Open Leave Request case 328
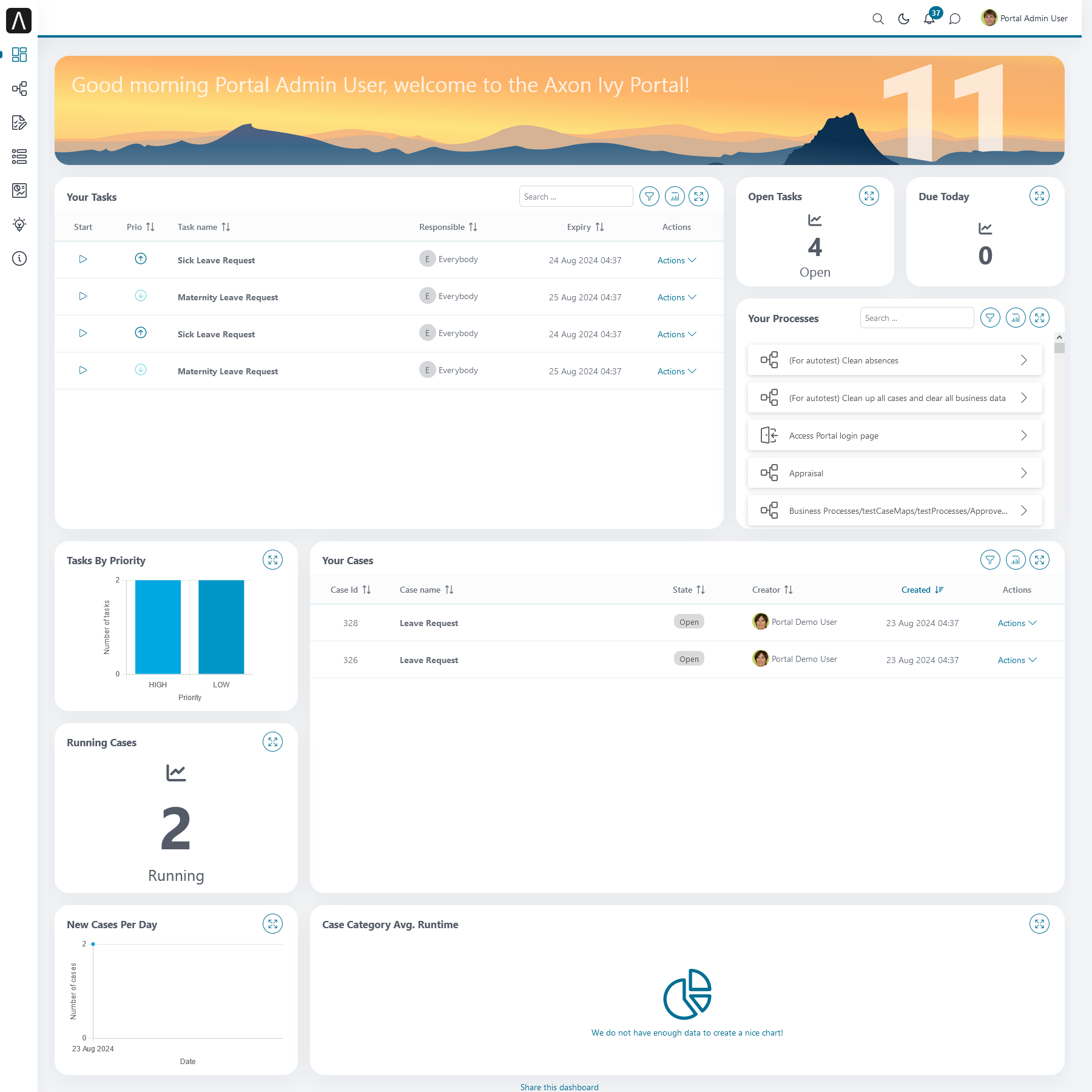Viewport: 1092px width, 1092px height. click(x=429, y=623)
